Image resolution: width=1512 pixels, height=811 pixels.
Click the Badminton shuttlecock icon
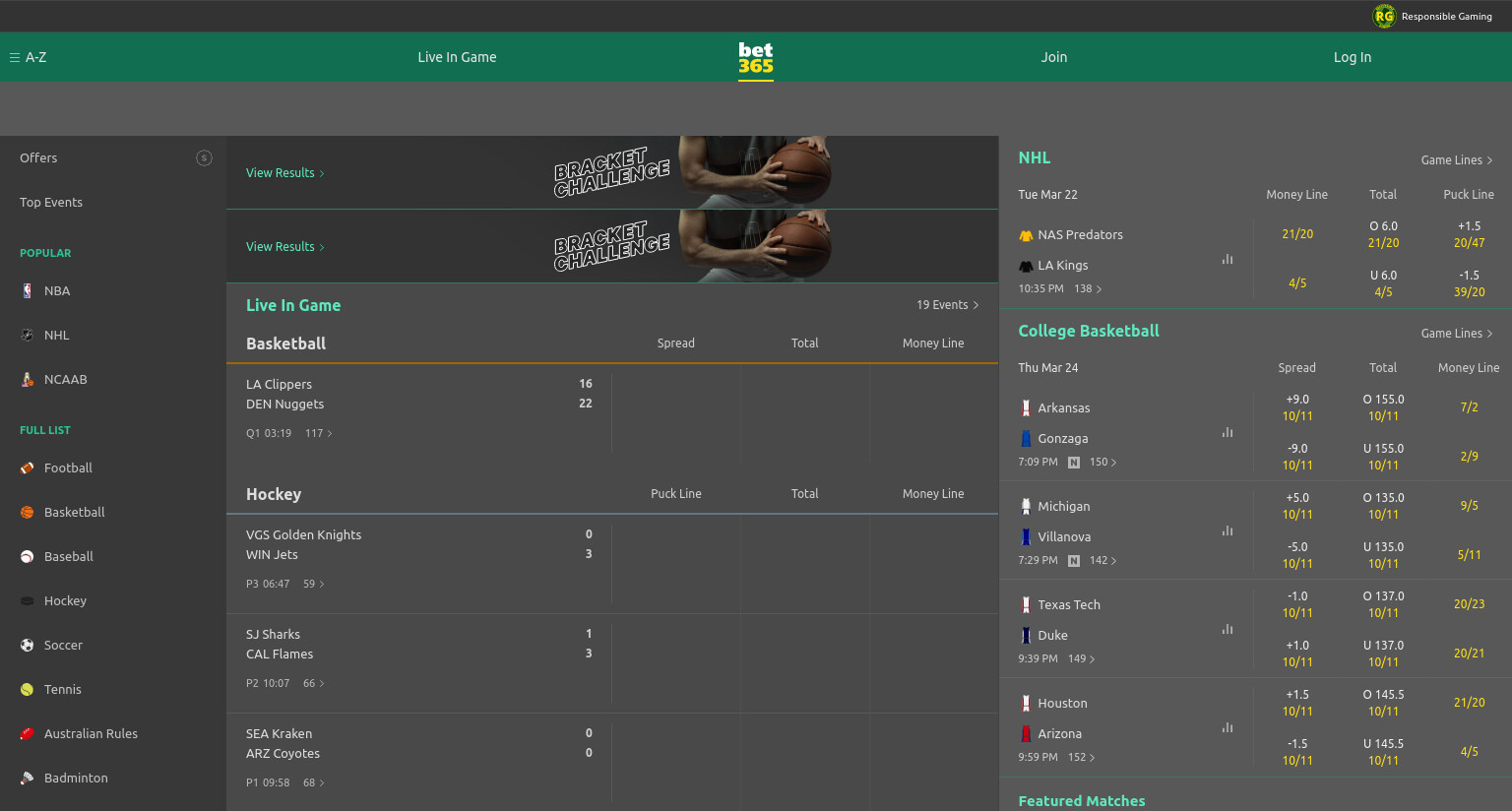click(28, 778)
